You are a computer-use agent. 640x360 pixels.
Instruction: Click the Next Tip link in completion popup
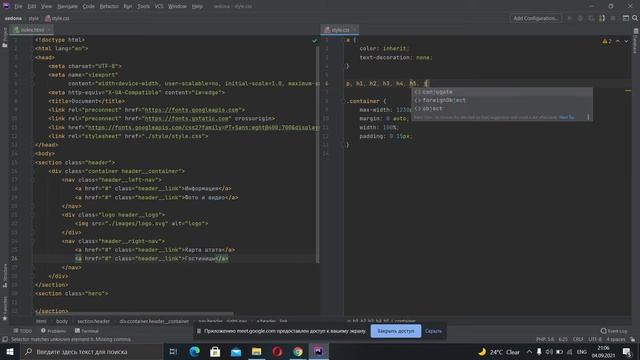[567, 118]
